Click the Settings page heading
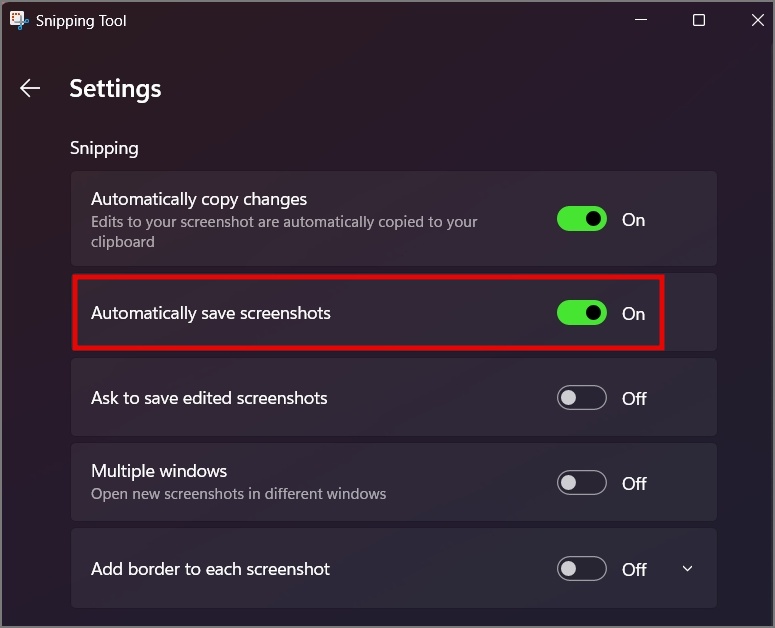This screenshot has width=775, height=628. (115, 89)
